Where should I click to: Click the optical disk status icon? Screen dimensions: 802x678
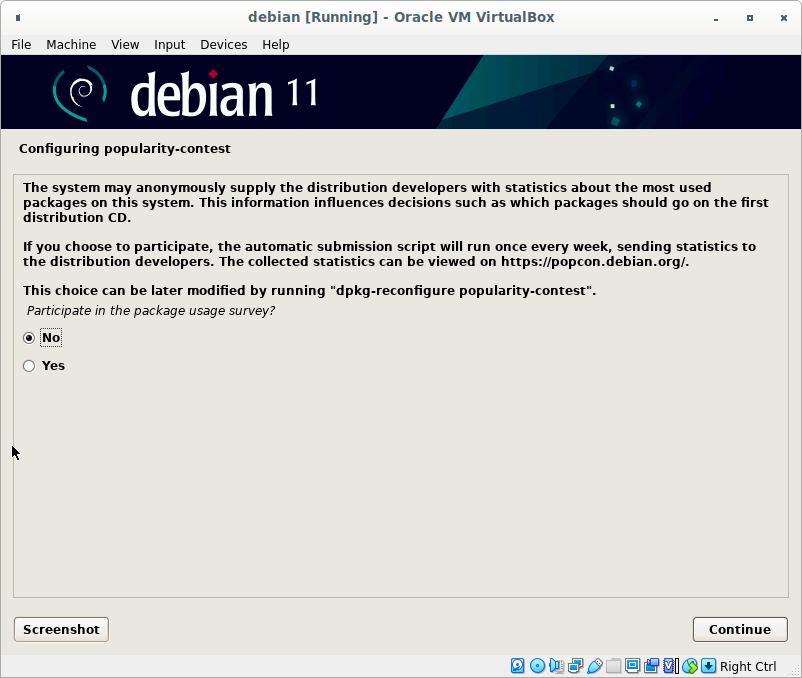pyautogui.click(x=537, y=666)
